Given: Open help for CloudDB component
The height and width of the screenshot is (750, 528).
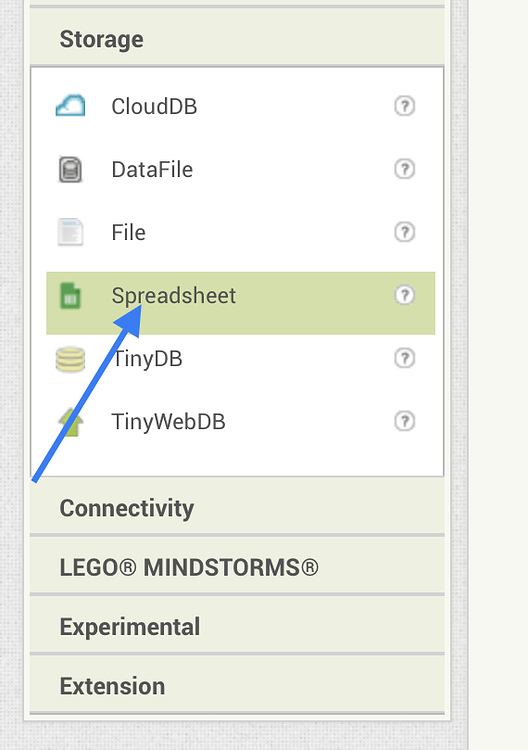Looking at the screenshot, I should point(405,106).
